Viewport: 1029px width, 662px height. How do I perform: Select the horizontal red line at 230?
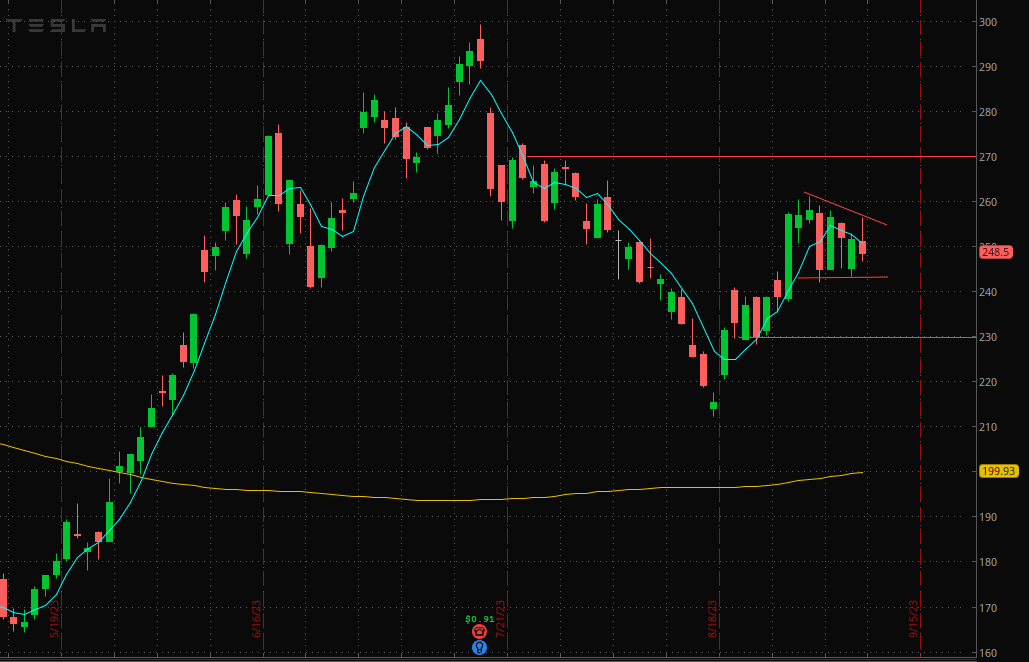pyautogui.click(x=858, y=337)
